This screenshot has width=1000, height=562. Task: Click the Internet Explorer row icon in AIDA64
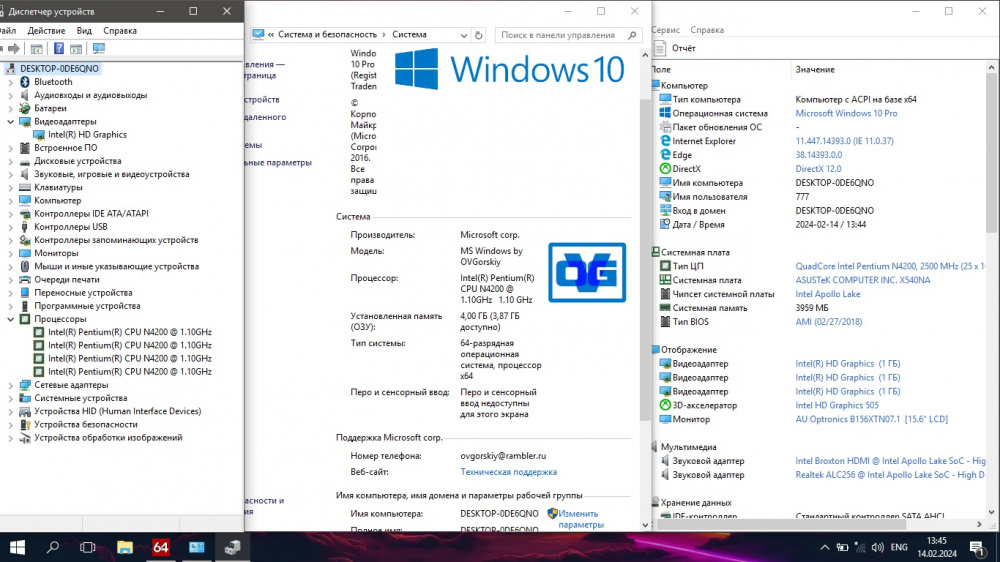[x=665, y=141]
